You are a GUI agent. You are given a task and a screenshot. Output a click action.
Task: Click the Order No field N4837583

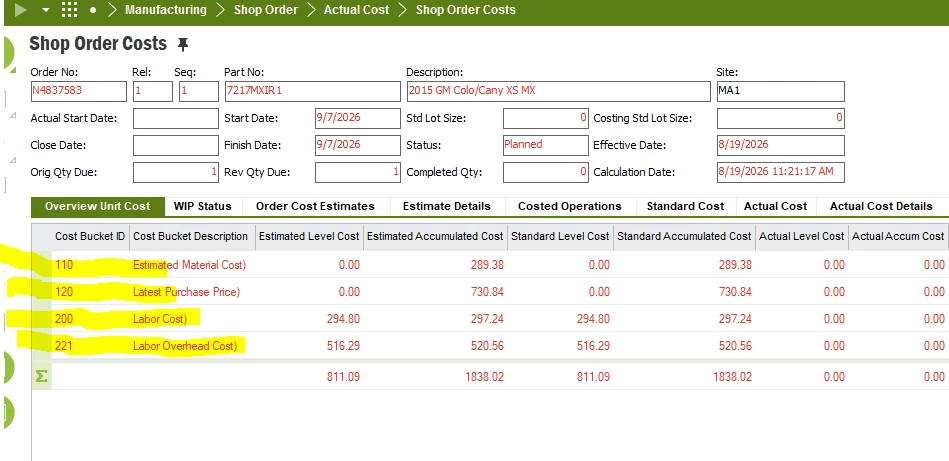[x=79, y=91]
